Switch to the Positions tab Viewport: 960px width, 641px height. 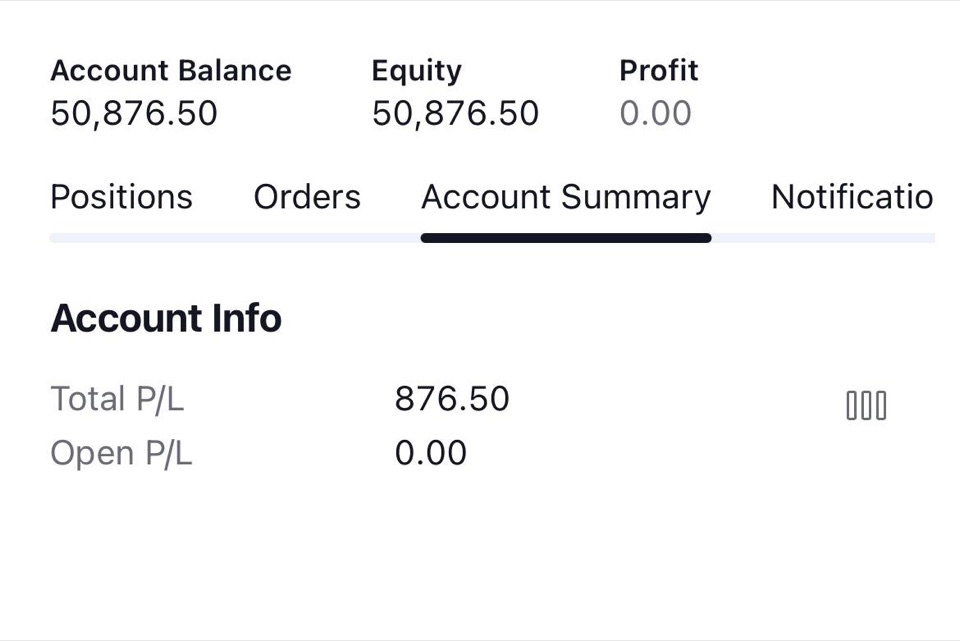121,197
